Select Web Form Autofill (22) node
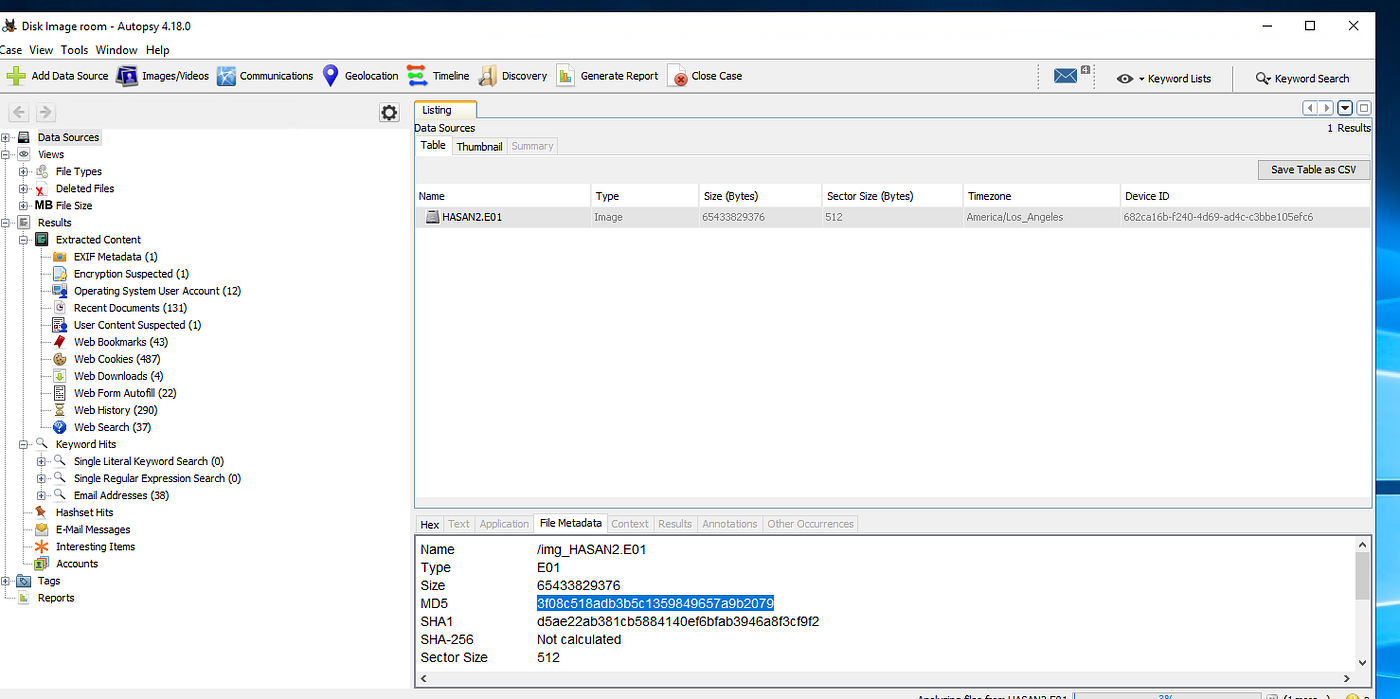This screenshot has width=1400, height=699. tap(125, 393)
